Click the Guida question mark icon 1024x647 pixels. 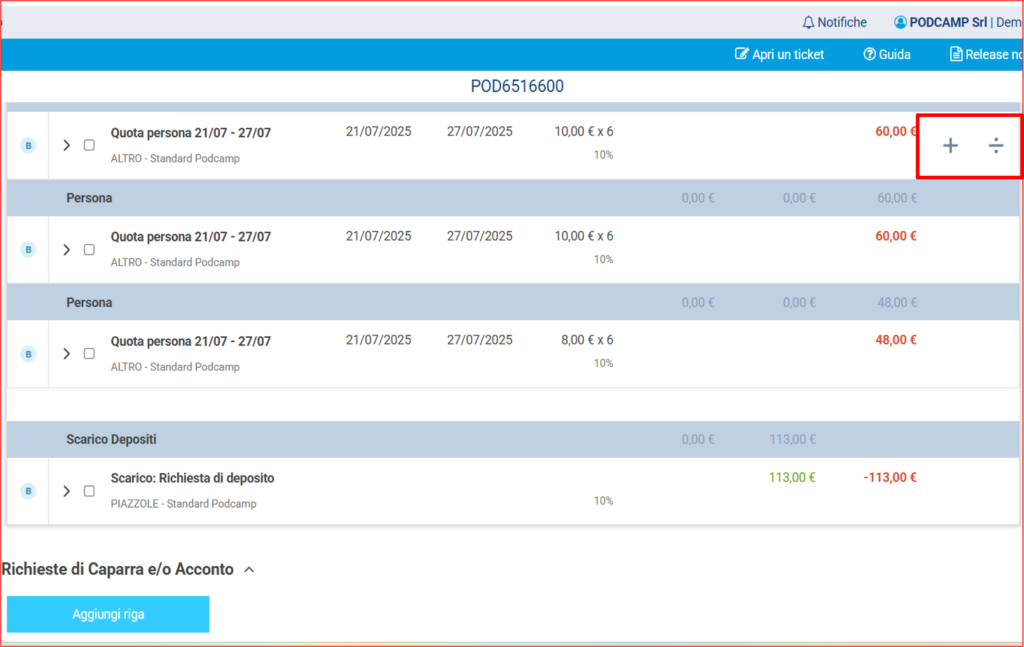[x=869, y=54]
